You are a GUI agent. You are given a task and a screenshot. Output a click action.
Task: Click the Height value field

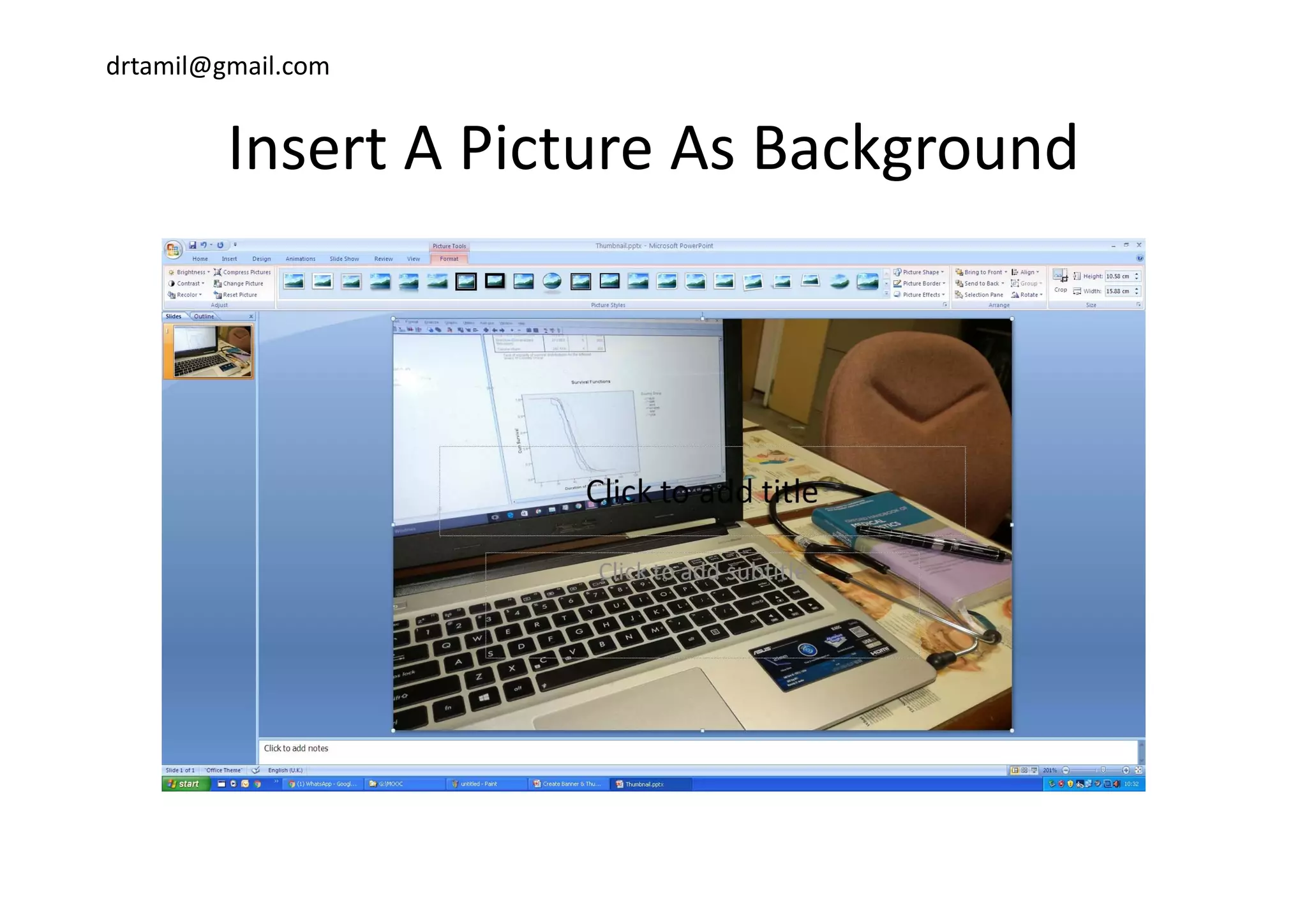pyautogui.click(x=1118, y=276)
